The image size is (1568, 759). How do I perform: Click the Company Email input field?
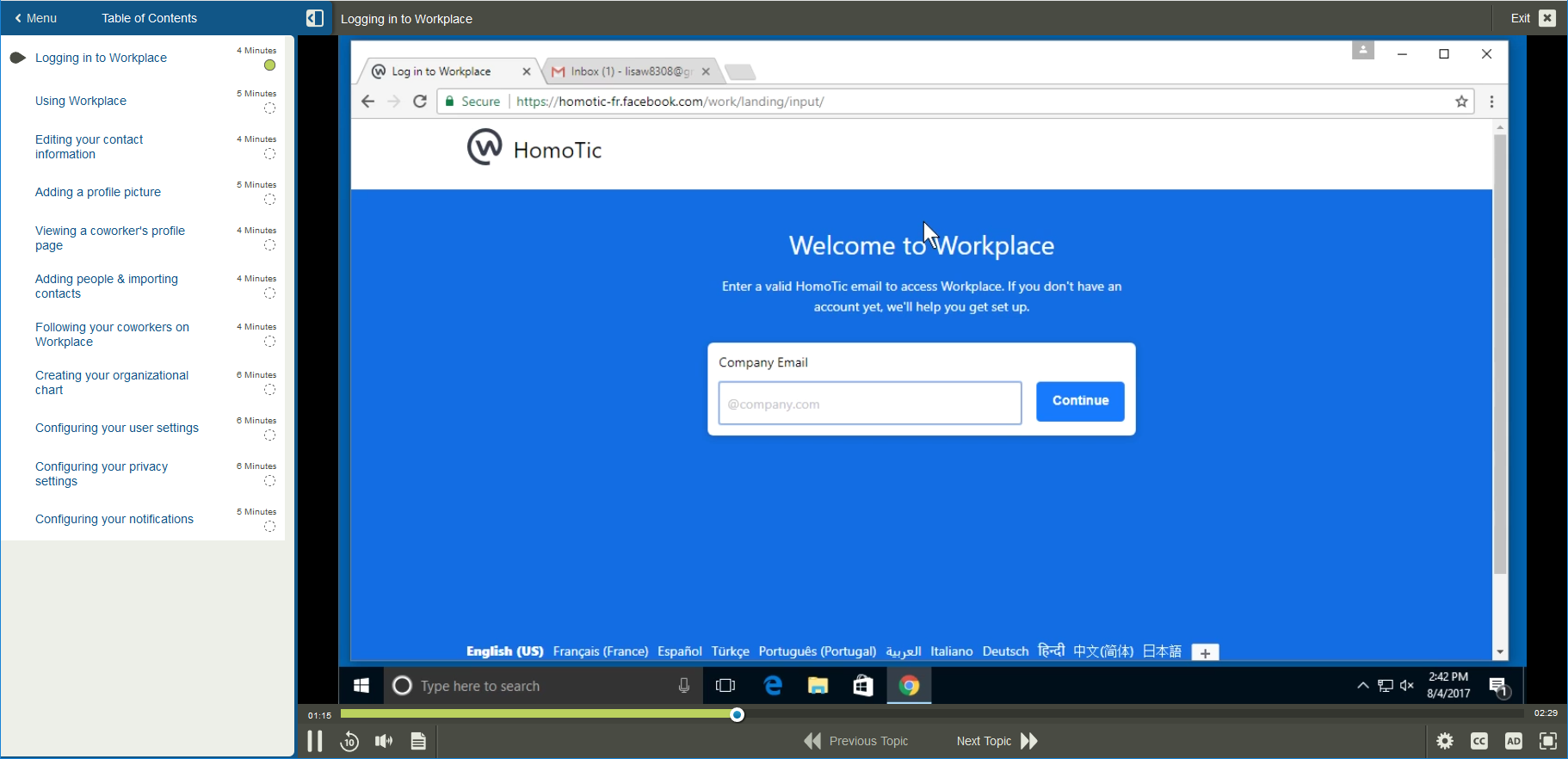pos(869,404)
